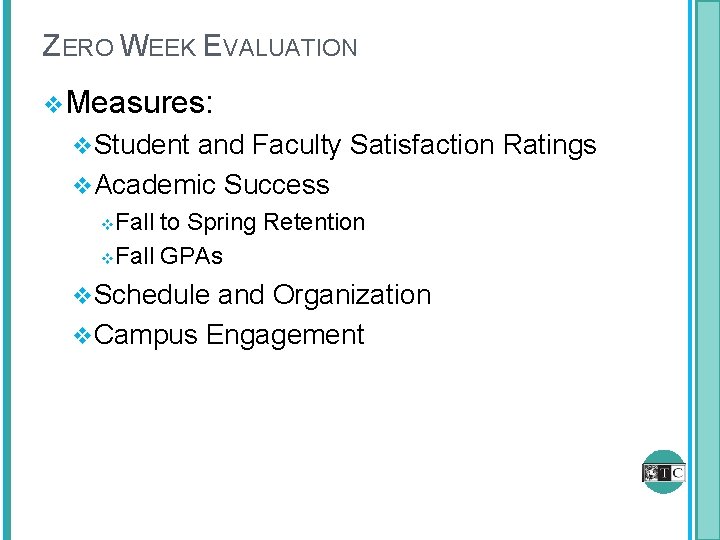
Task: Select the Fall to Spring Retention line
Action: 240,222
